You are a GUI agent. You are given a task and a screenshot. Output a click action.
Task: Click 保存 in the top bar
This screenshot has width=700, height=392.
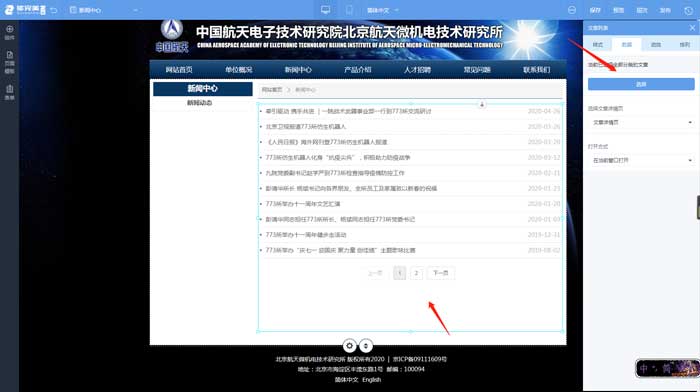pyautogui.click(x=595, y=10)
